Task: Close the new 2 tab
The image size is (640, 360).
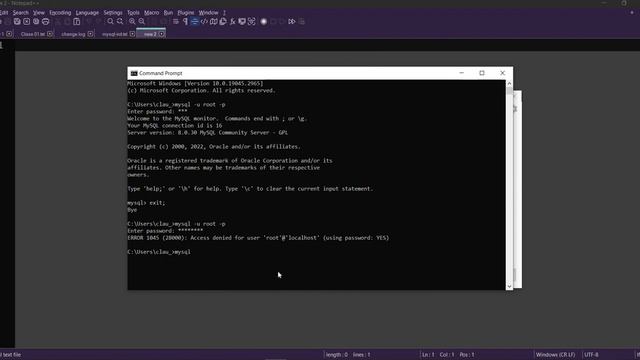Action: click(162, 34)
